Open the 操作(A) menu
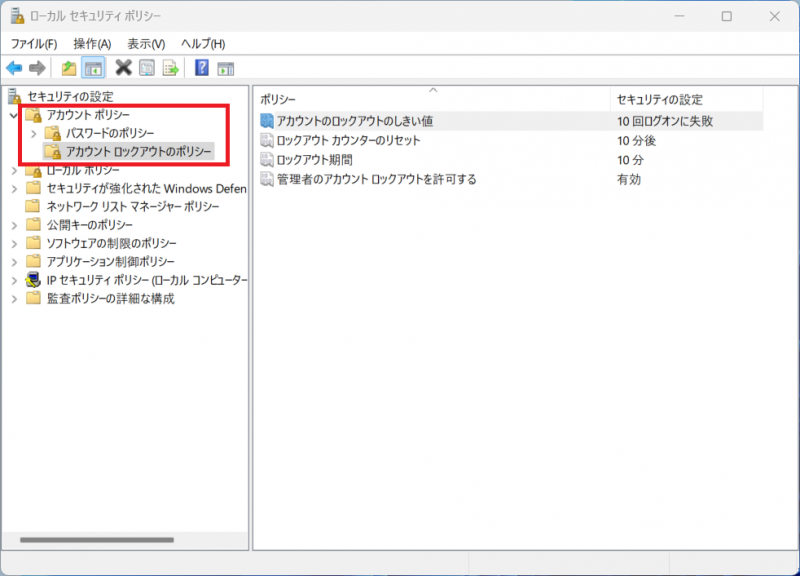Viewport: 800px width, 576px height. [x=92, y=44]
